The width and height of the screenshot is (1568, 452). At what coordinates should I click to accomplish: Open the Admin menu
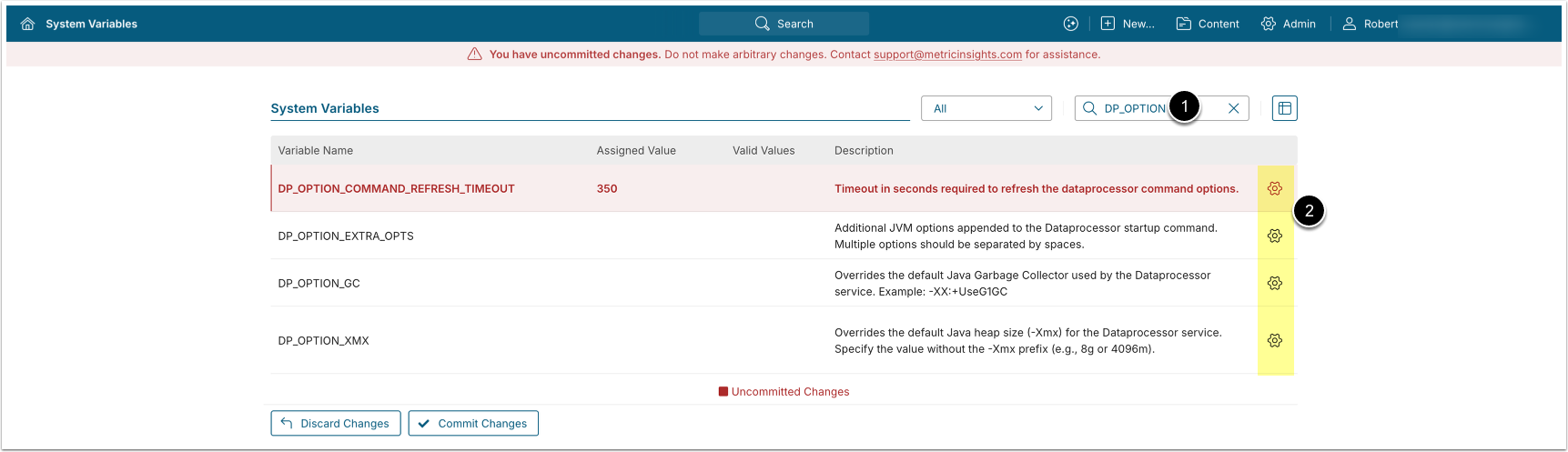point(1288,24)
